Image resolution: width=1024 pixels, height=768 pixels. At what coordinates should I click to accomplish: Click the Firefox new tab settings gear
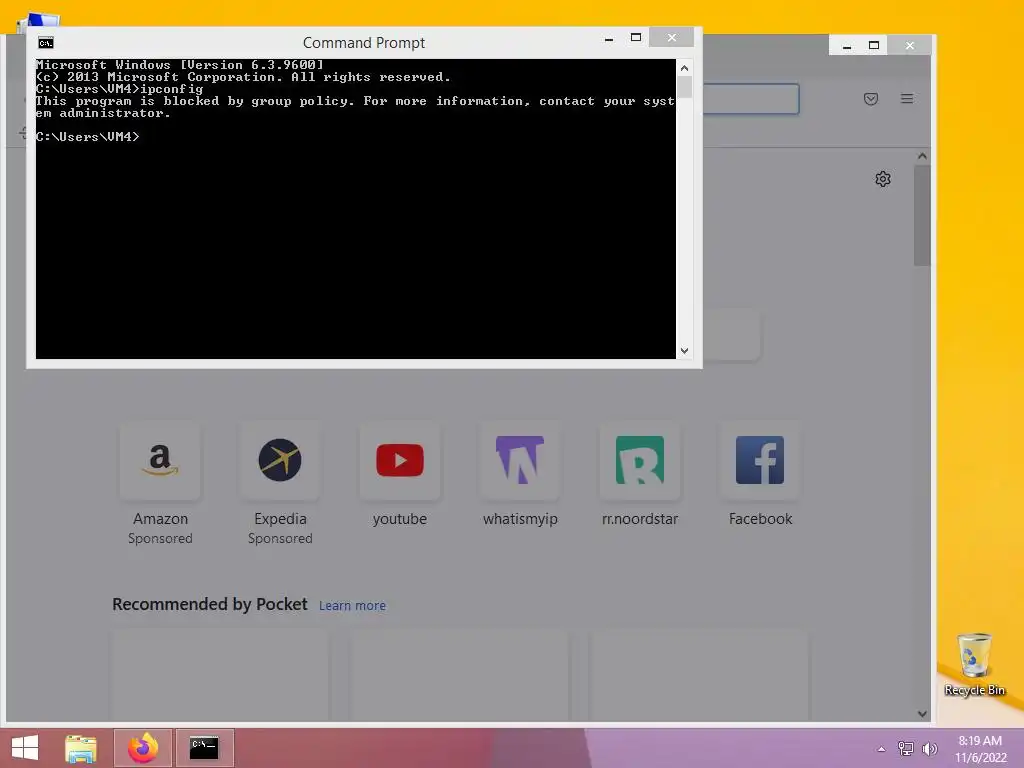coord(883,179)
